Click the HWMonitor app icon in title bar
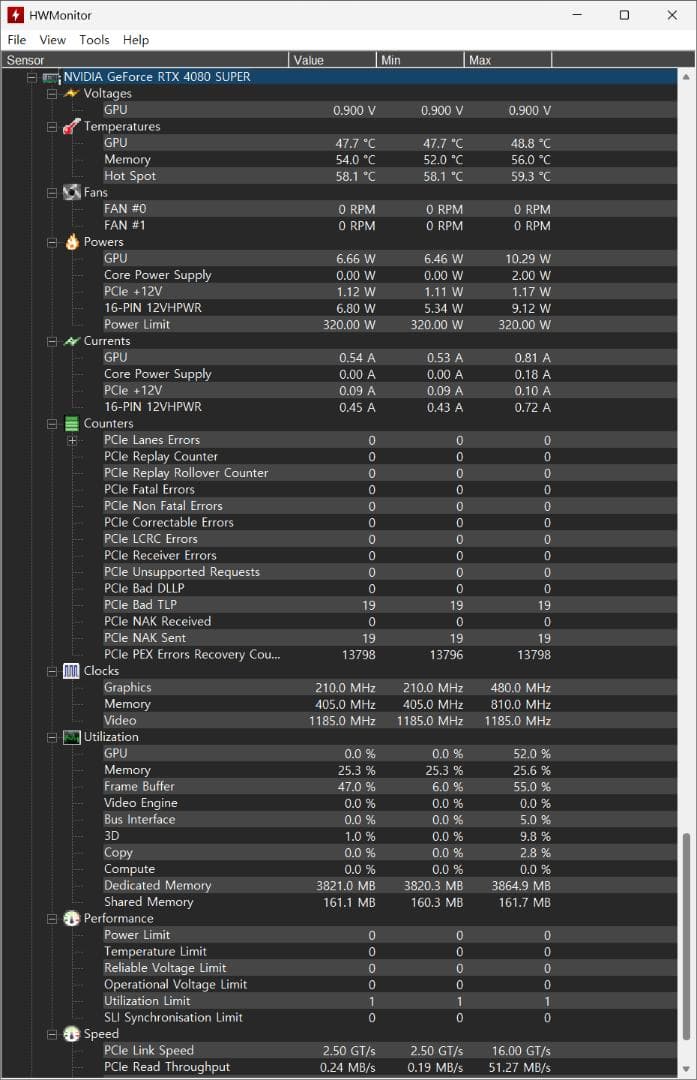Image resolution: width=697 pixels, height=1080 pixels. [15, 14]
